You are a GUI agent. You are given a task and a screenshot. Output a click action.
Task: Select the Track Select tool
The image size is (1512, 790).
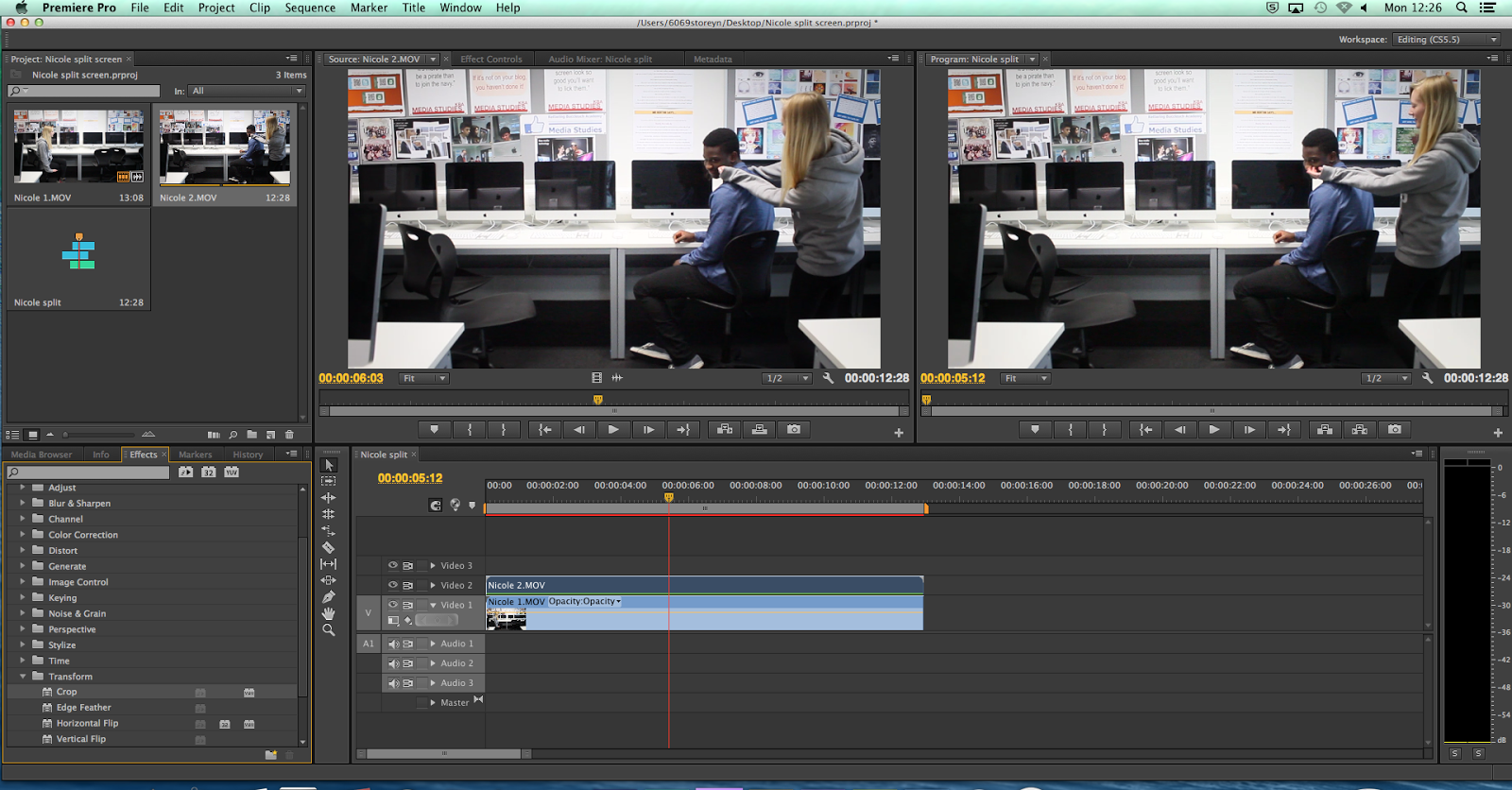click(x=329, y=481)
